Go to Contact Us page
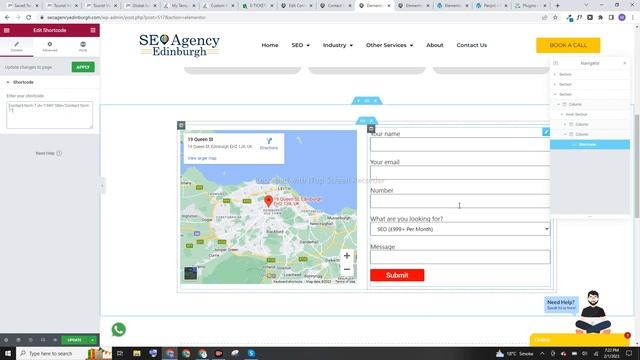640x360 pixels. point(471,45)
